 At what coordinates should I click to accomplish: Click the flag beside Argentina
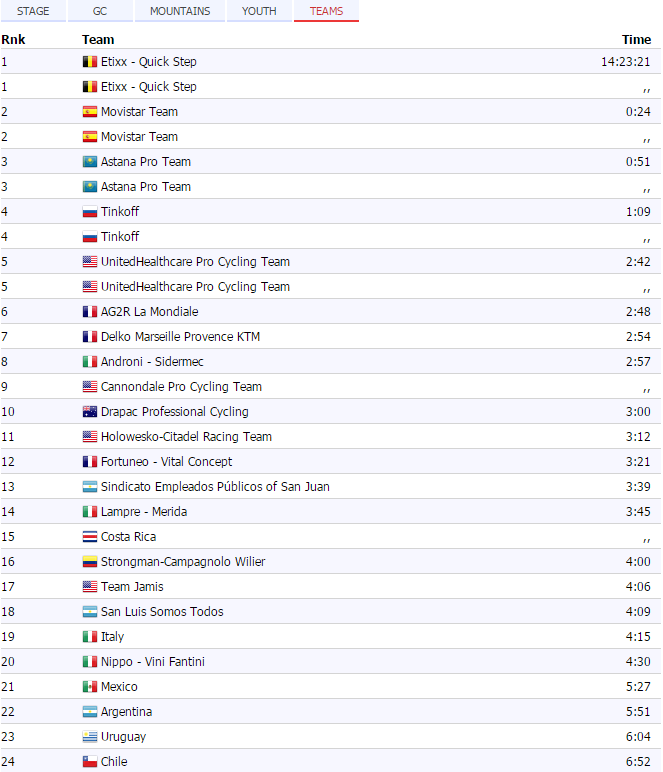click(90, 712)
